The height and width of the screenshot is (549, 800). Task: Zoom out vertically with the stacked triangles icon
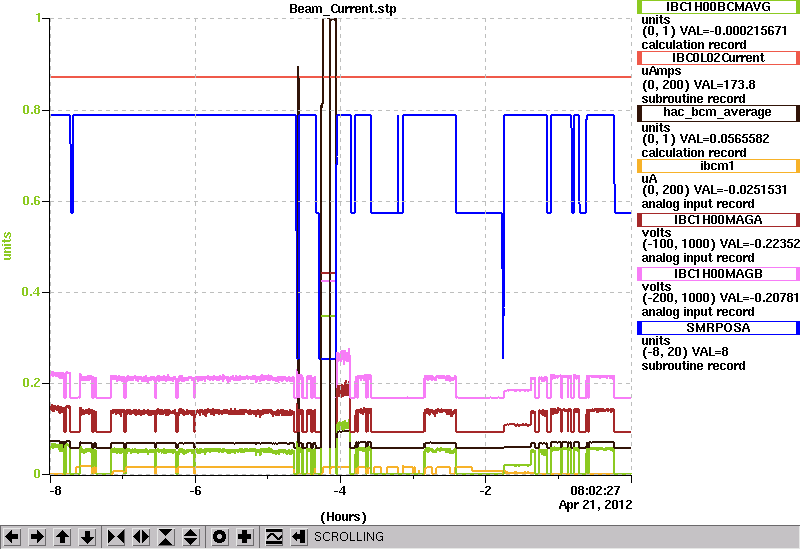coord(191,537)
